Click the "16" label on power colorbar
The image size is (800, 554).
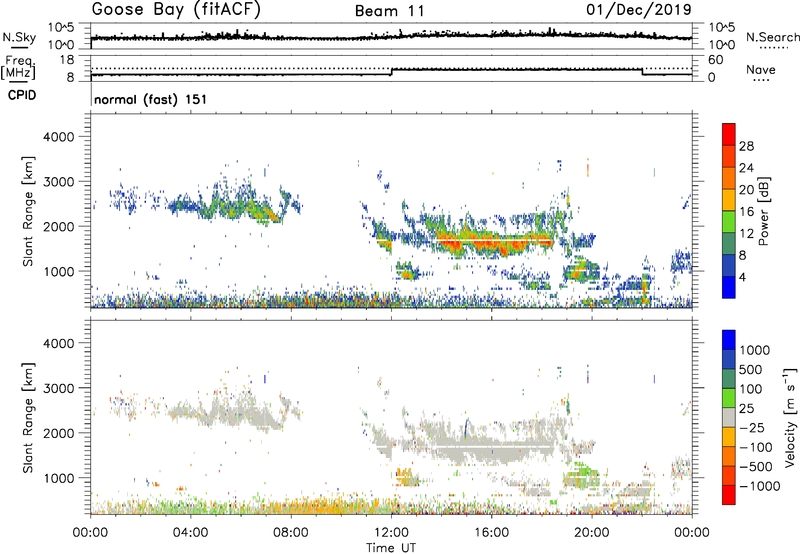pyautogui.click(x=746, y=212)
